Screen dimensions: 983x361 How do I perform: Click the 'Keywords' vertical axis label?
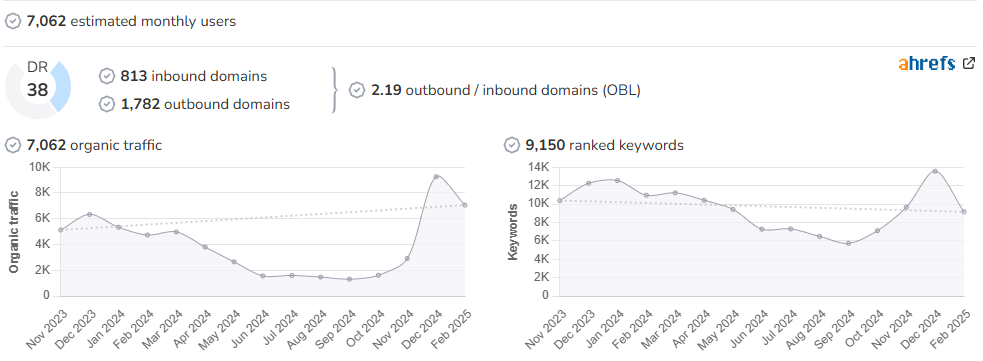513,232
